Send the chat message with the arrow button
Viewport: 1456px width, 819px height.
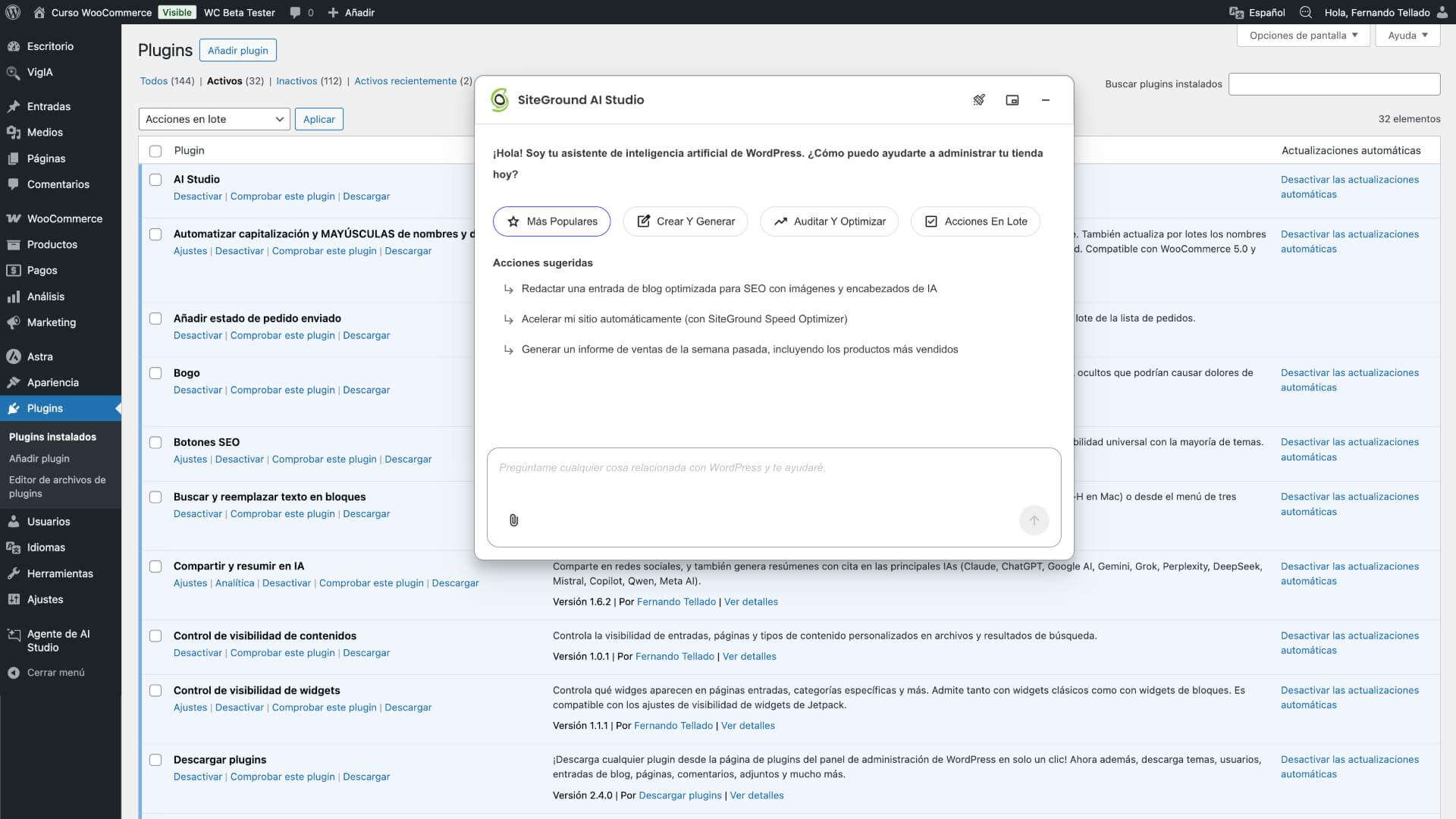(x=1034, y=520)
